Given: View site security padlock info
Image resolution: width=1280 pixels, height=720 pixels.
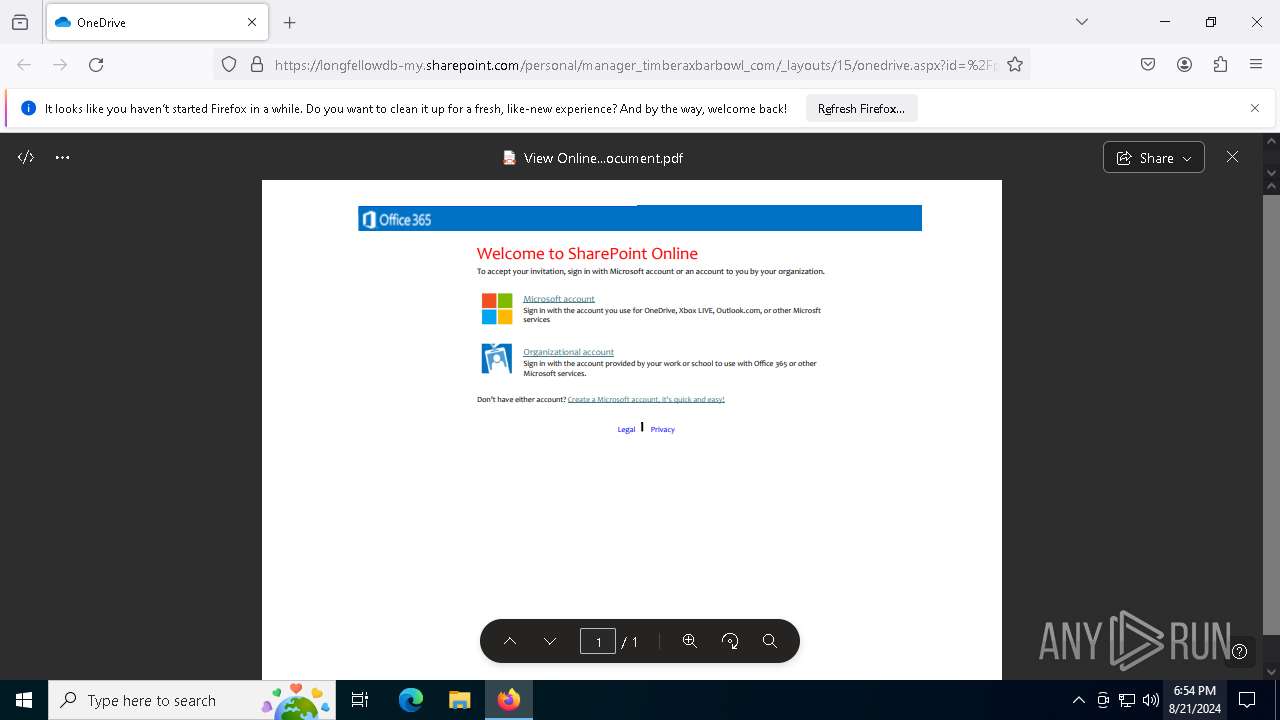Looking at the screenshot, I should (257, 65).
